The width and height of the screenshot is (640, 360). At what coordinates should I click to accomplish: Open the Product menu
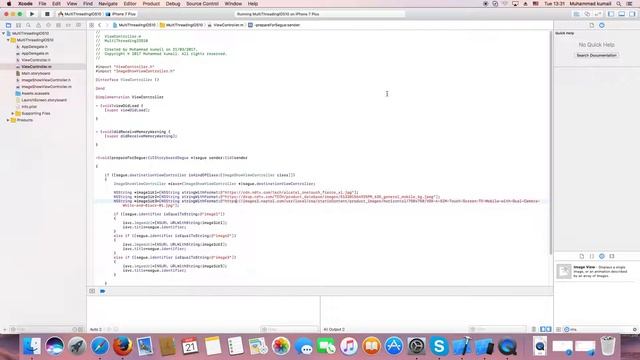pos(151,4)
